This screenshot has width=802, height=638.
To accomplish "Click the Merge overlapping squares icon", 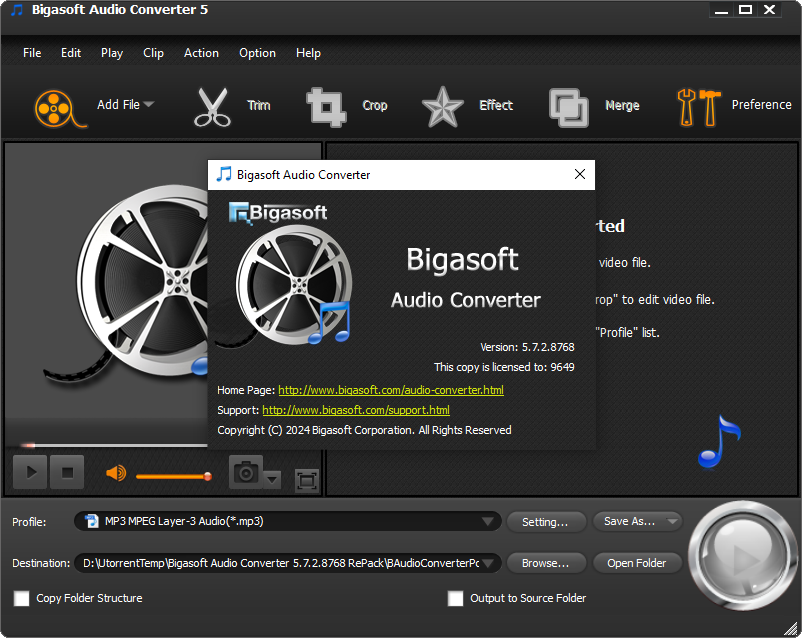I will click(568, 107).
